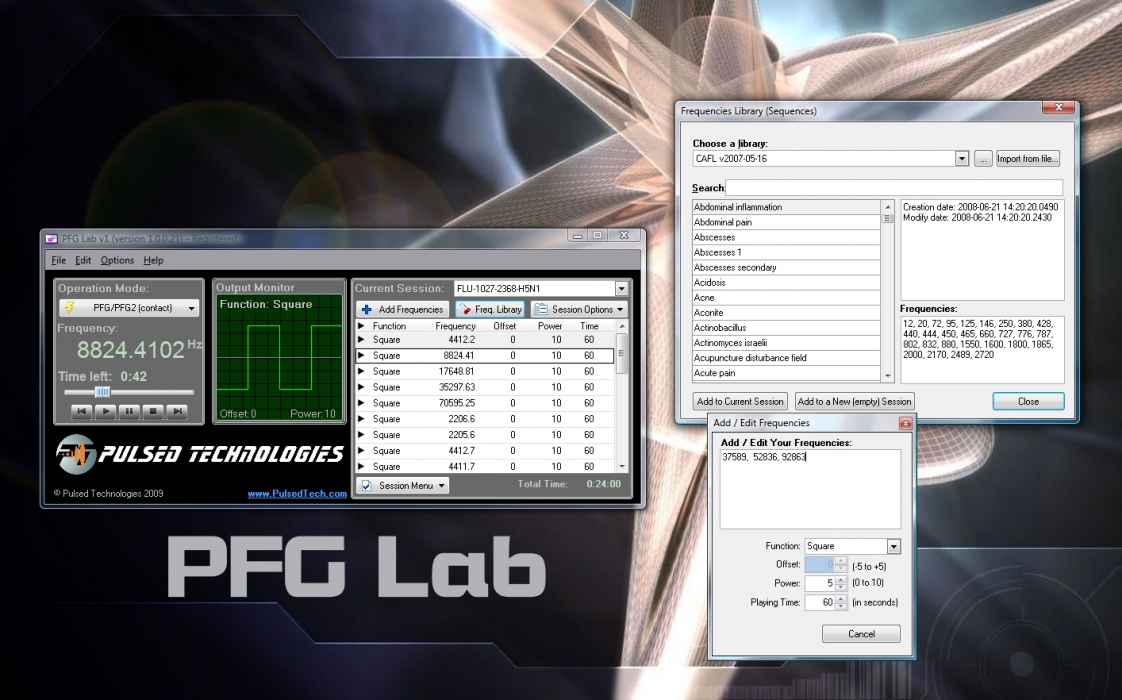Select Aconite in library list
1122x700 pixels.
[x=786, y=312]
